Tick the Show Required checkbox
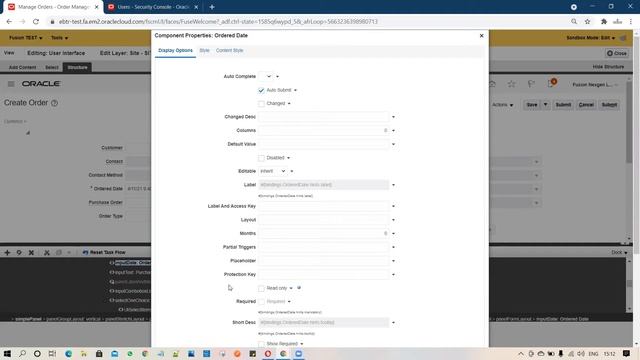Image resolution: width=640 pixels, height=360 pixels. coord(261,344)
